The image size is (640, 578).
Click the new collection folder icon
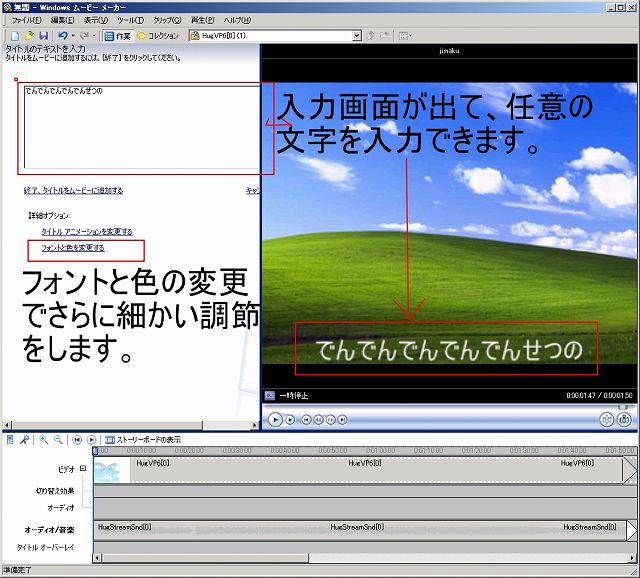click(x=384, y=36)
